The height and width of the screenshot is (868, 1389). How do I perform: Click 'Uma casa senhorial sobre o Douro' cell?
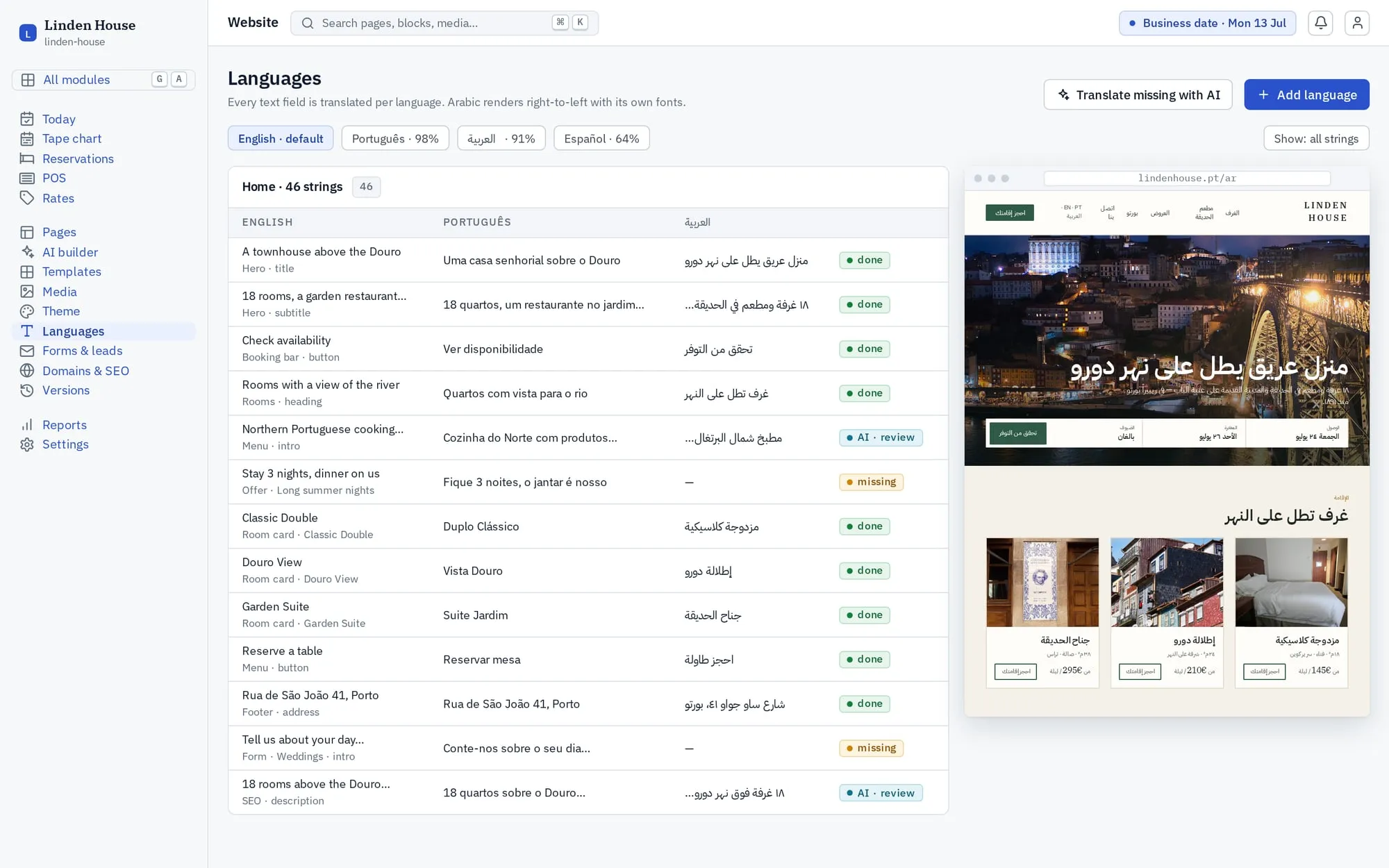tap(531, 260)
